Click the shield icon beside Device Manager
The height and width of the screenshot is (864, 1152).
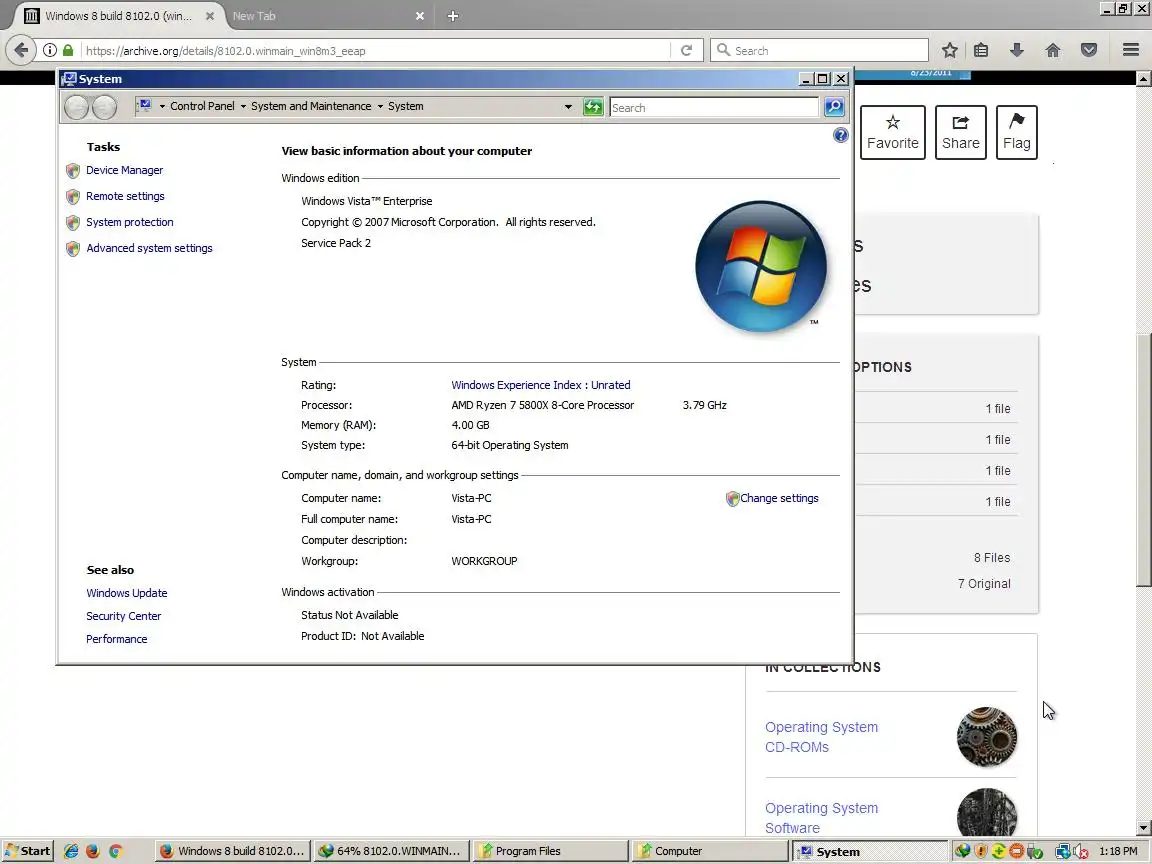(73, 170)
